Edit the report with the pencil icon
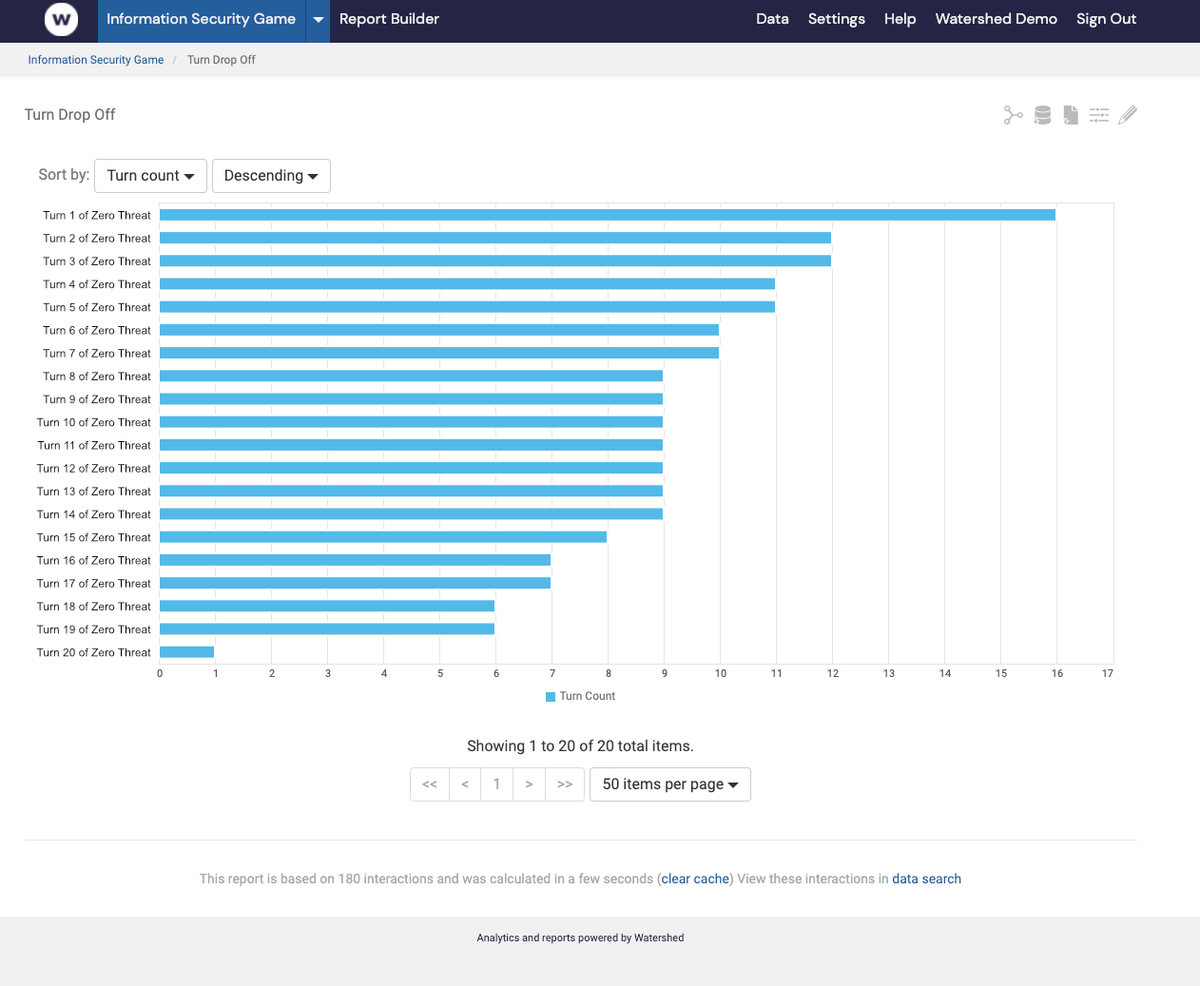The height and width of the screenshot is (986, 1200). coord(1127,114)
